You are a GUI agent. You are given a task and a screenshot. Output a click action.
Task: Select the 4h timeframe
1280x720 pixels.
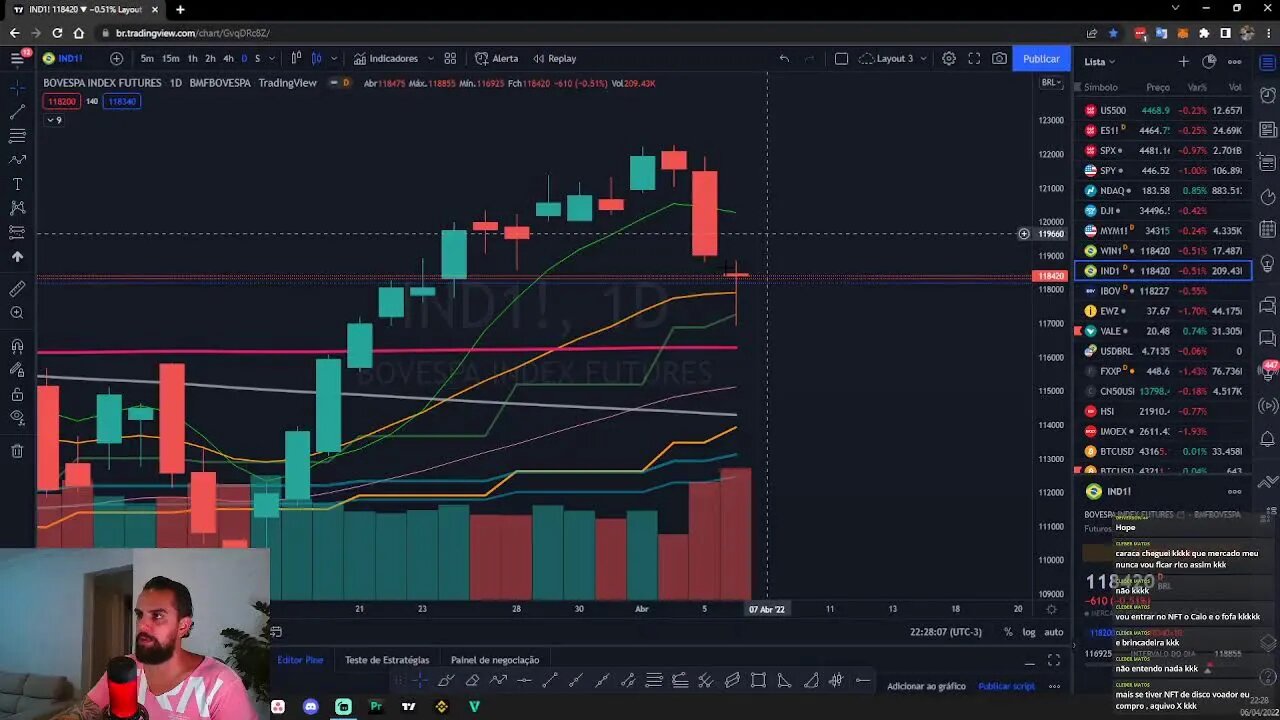[x=228, y=58]
